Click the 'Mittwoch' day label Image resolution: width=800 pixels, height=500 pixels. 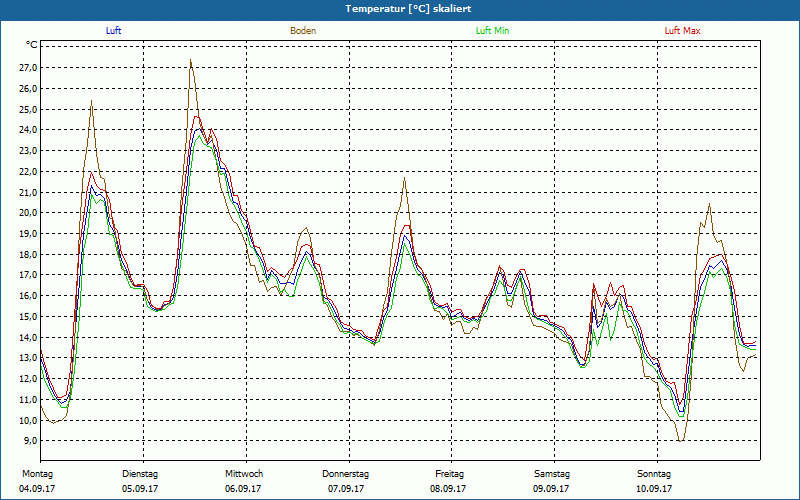click(244, 474)
